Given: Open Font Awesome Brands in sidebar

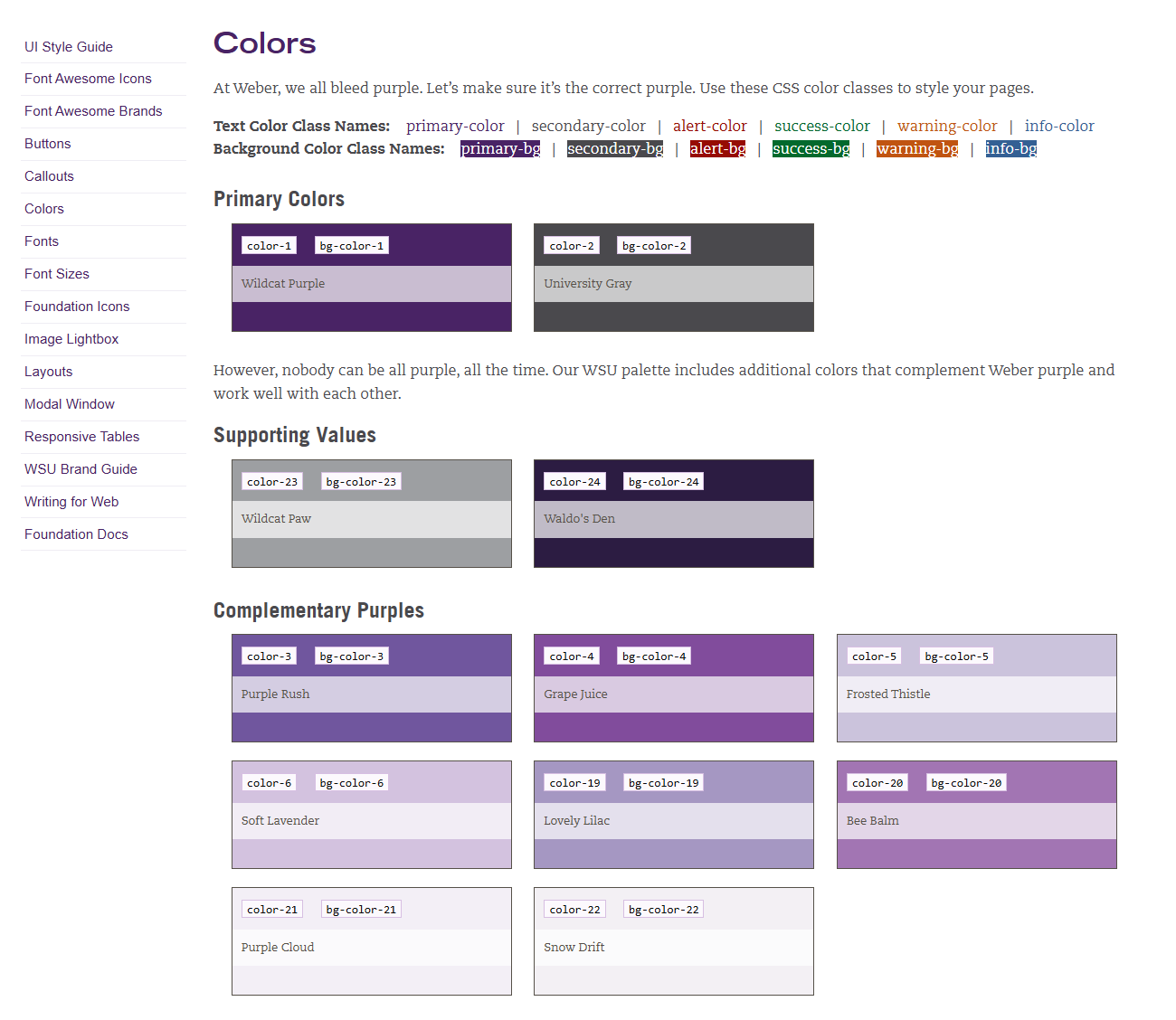Looking at the screenshot, I should 93,111.
